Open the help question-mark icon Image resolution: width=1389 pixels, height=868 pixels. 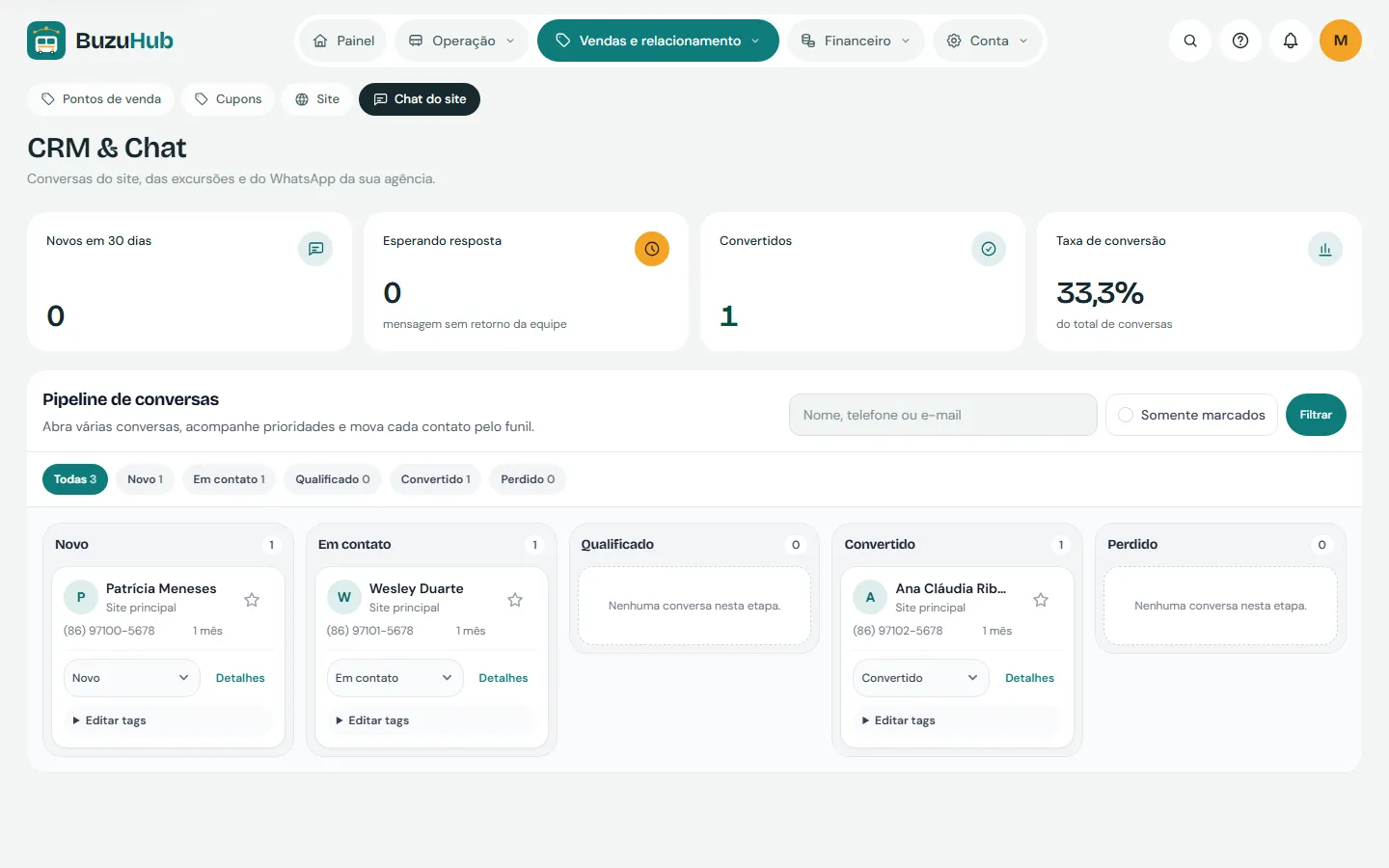1240,41
